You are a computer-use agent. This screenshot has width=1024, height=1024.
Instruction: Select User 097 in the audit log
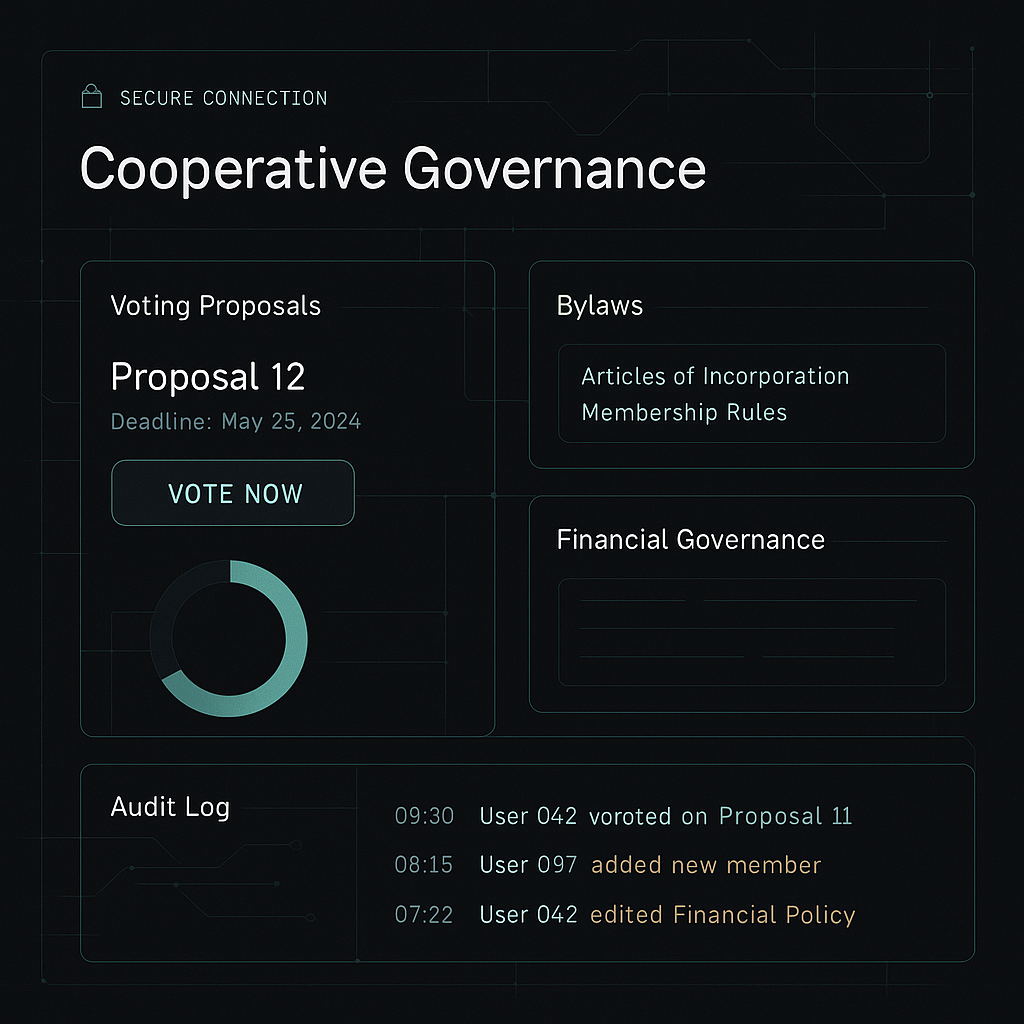click(528, 865)
